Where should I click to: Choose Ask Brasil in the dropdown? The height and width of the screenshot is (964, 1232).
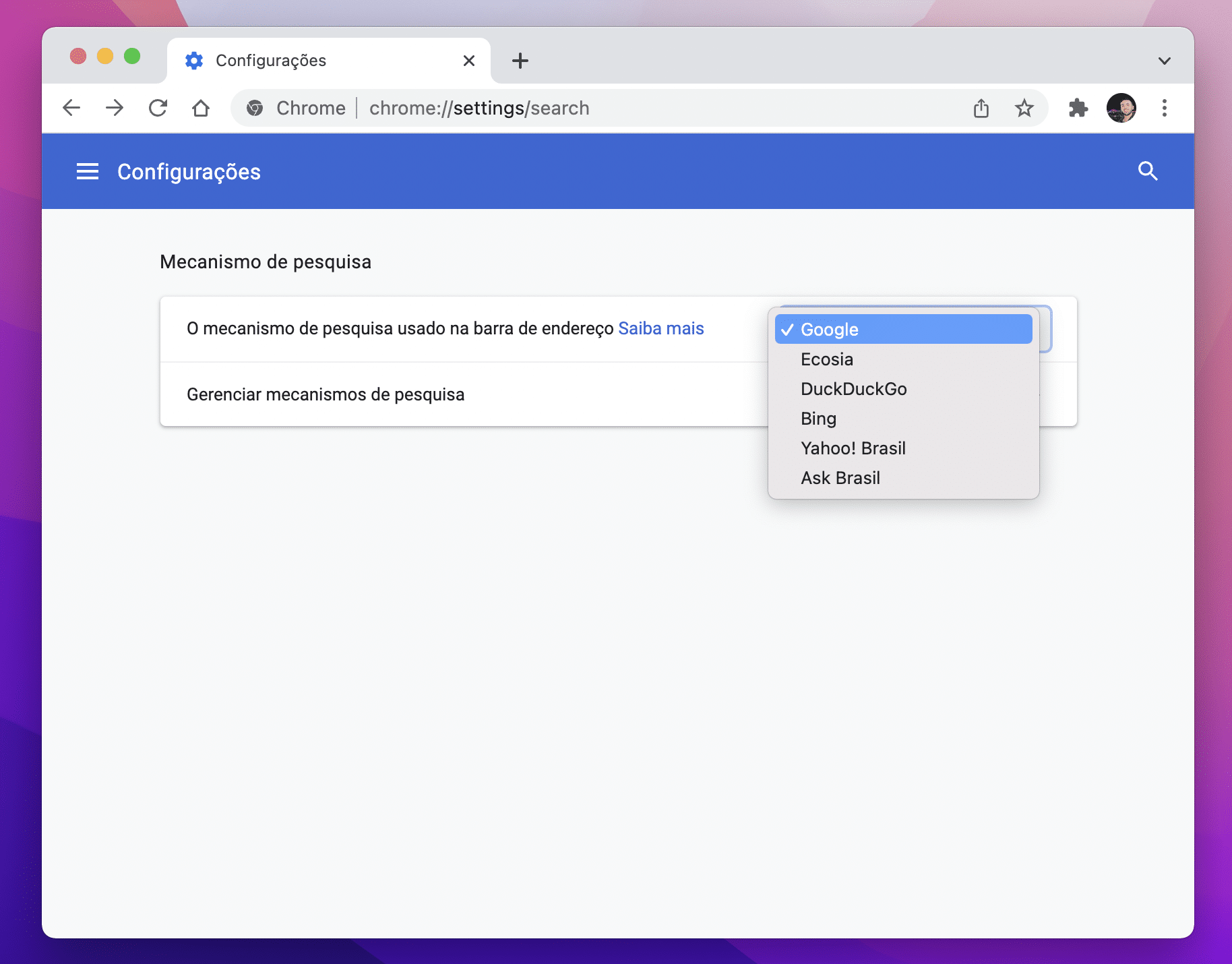(903, 478)
